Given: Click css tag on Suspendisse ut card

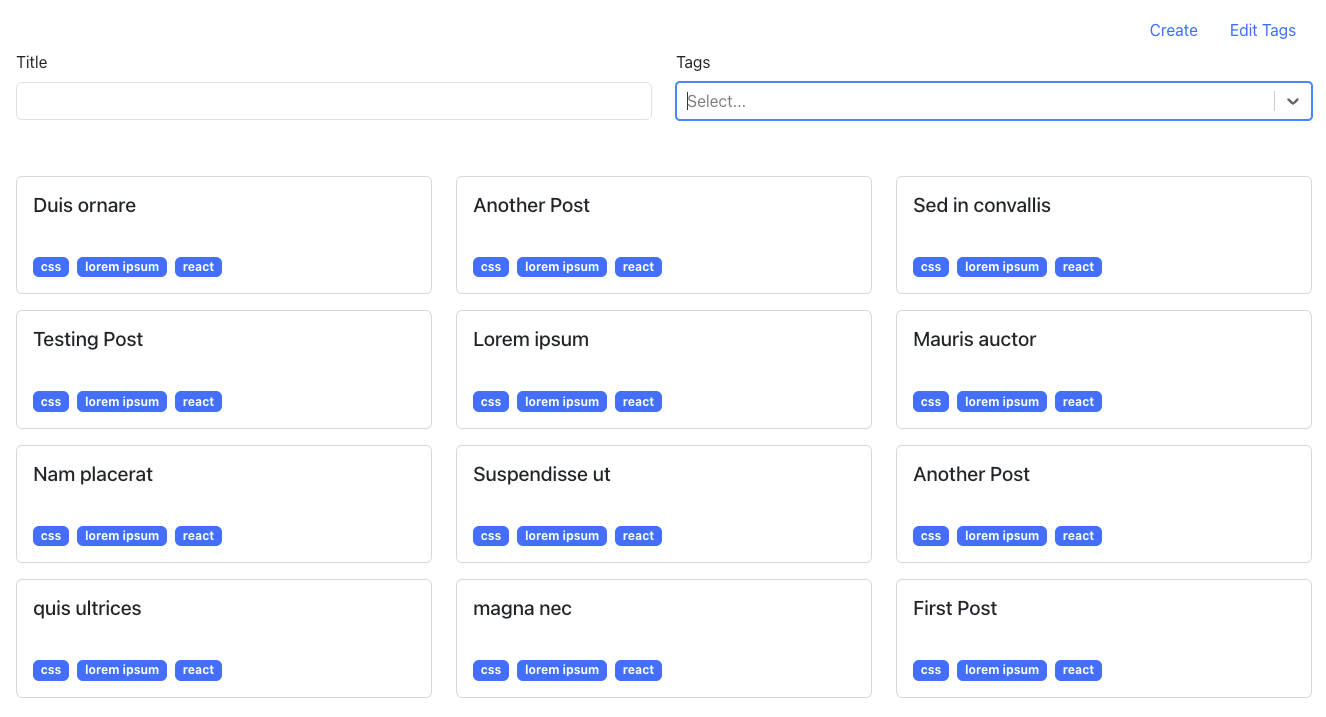Looking at the screenshot, I should click(x=491, y=536).
